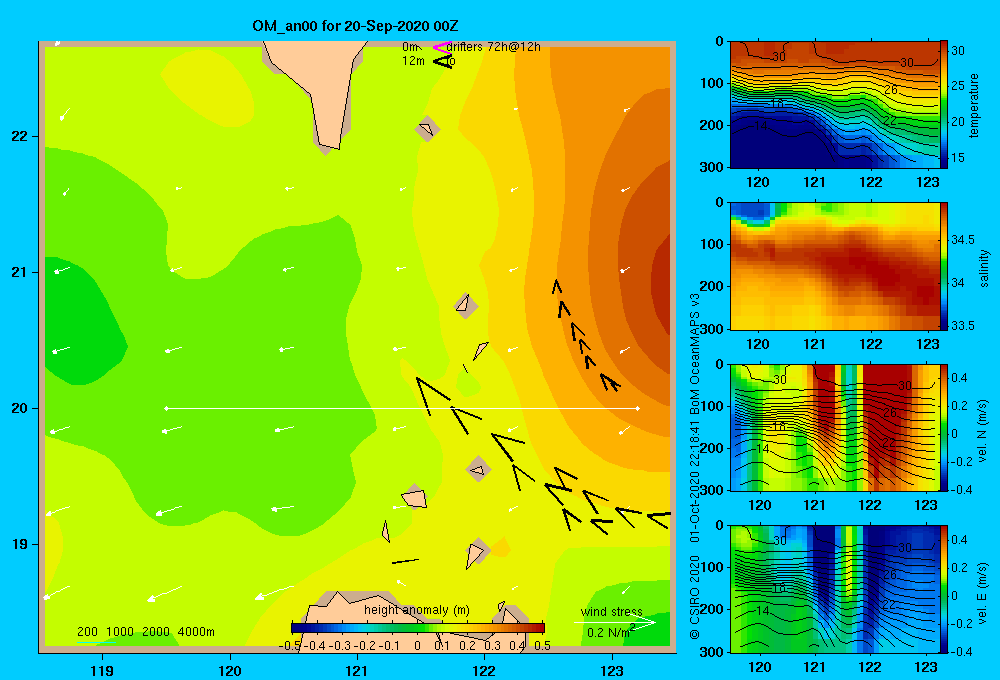Click latitude label 21 on main map
The width and height of the screenshot is (1000, 680).
click(x=20, y=272)
